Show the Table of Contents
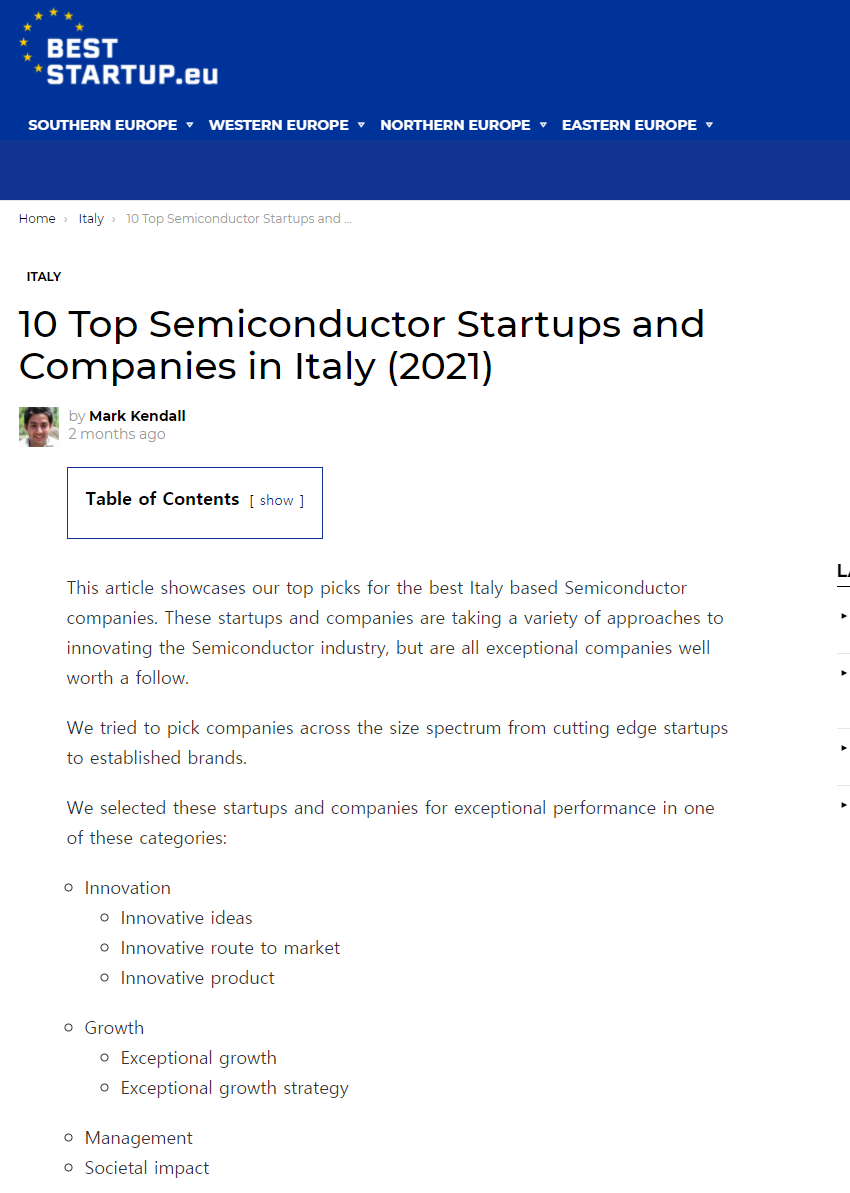The height and width of the screenshot is (1193, 850). 276,501
